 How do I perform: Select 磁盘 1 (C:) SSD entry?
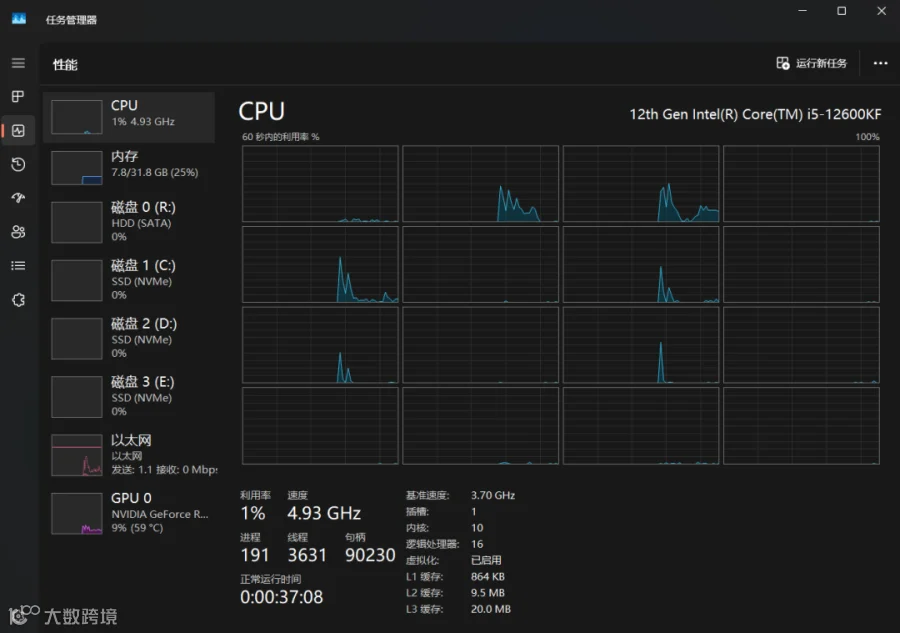129,280
